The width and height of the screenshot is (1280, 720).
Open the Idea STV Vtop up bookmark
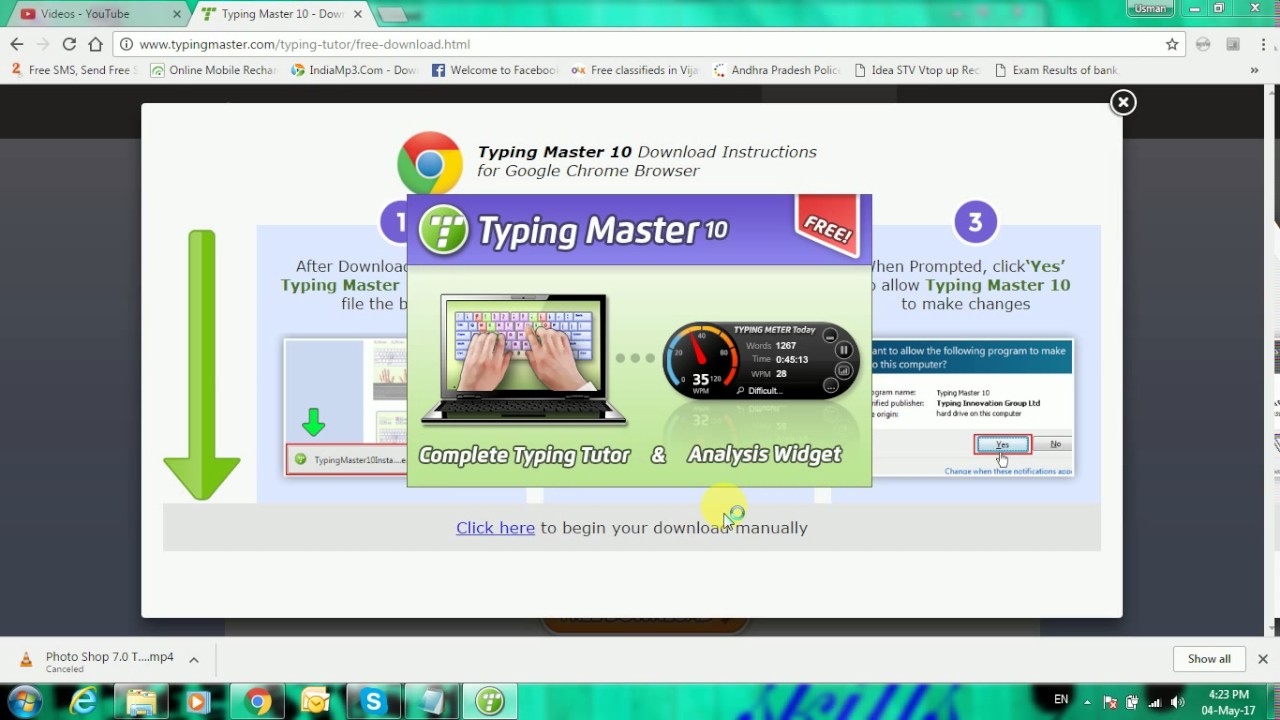click(x=917, y=70)
